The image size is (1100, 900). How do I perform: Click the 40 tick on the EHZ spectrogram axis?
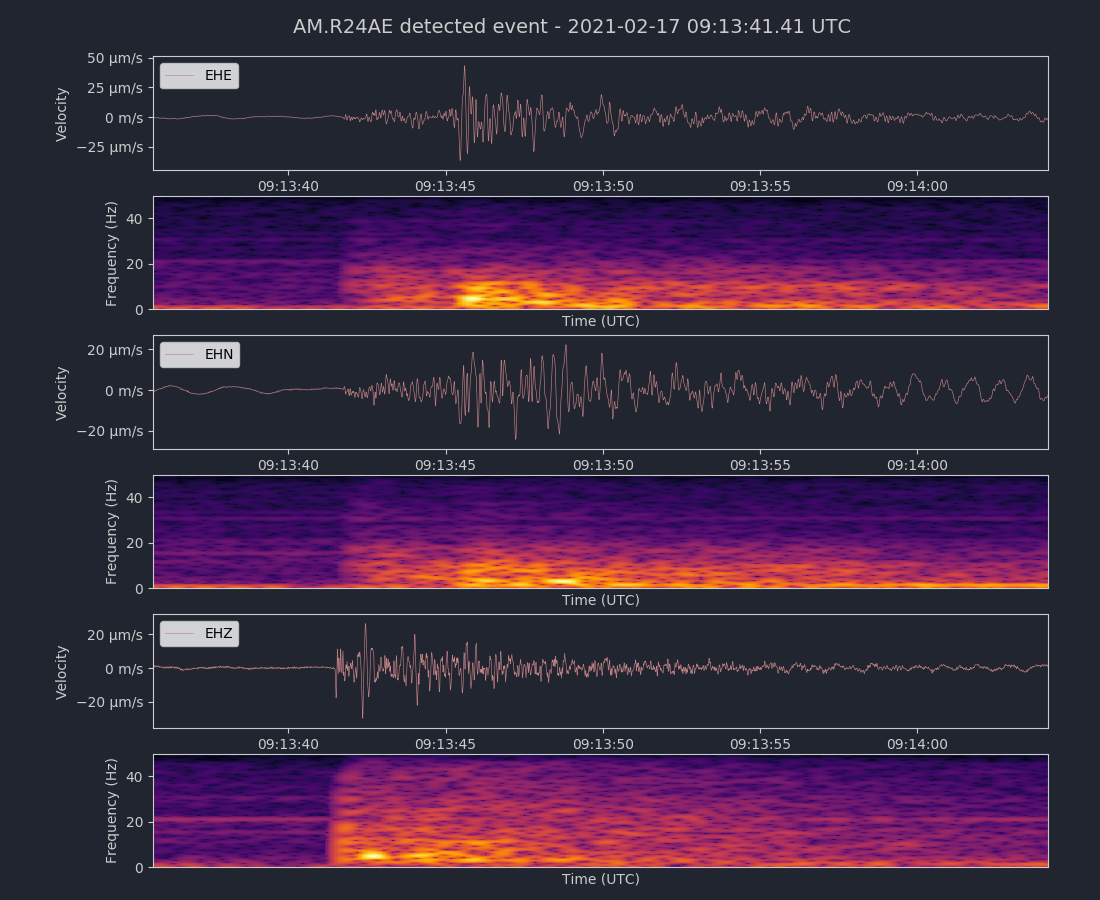pyautogui.click(x=135, y=777)
